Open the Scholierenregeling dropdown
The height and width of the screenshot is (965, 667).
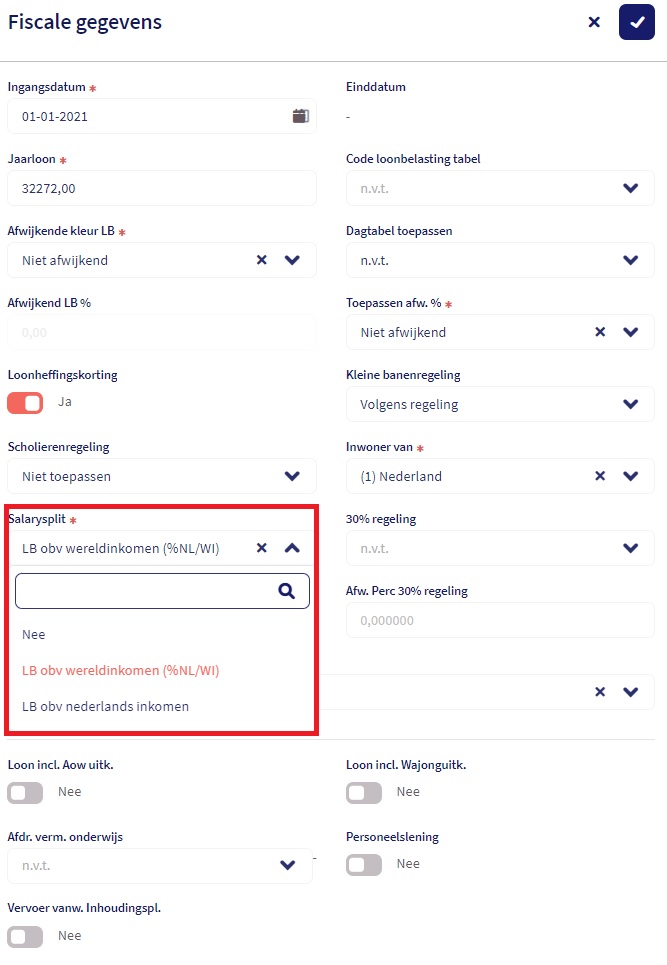pyautogui.click(x=292, y=476)
